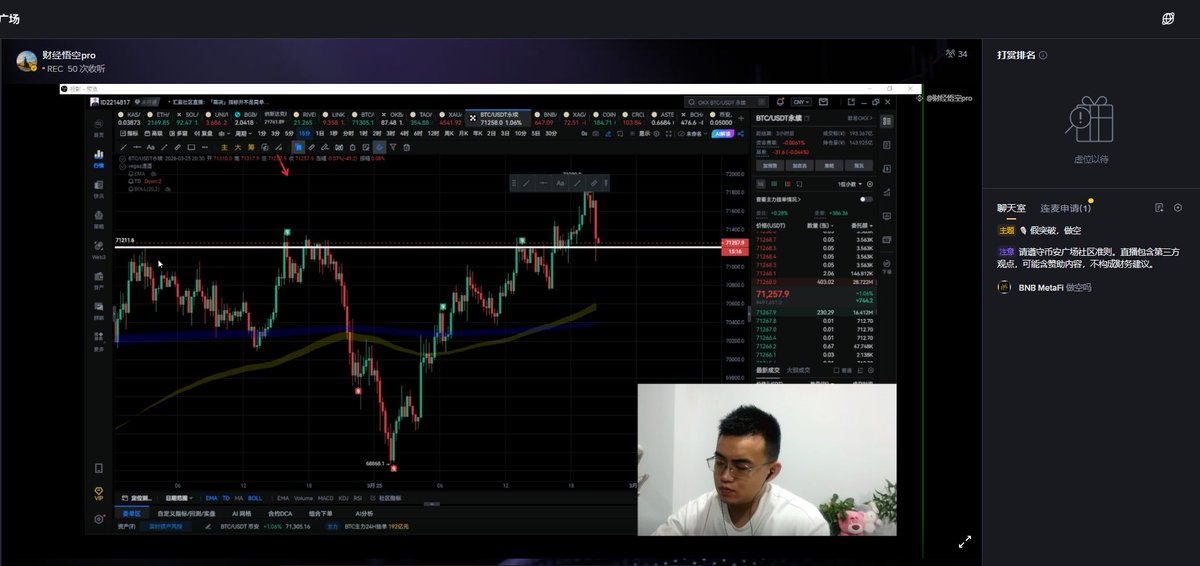Switch to the 连麦申请(1) tab

(1065, 208)
